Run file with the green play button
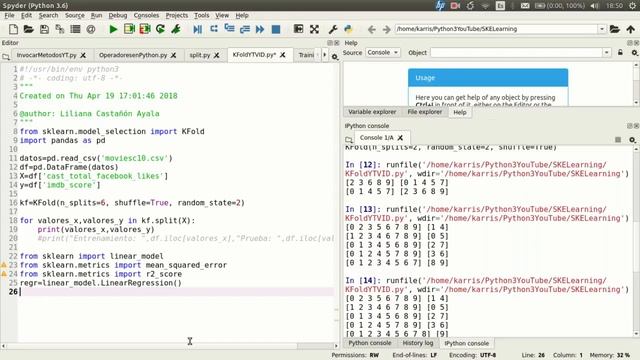 coord(113,29)
